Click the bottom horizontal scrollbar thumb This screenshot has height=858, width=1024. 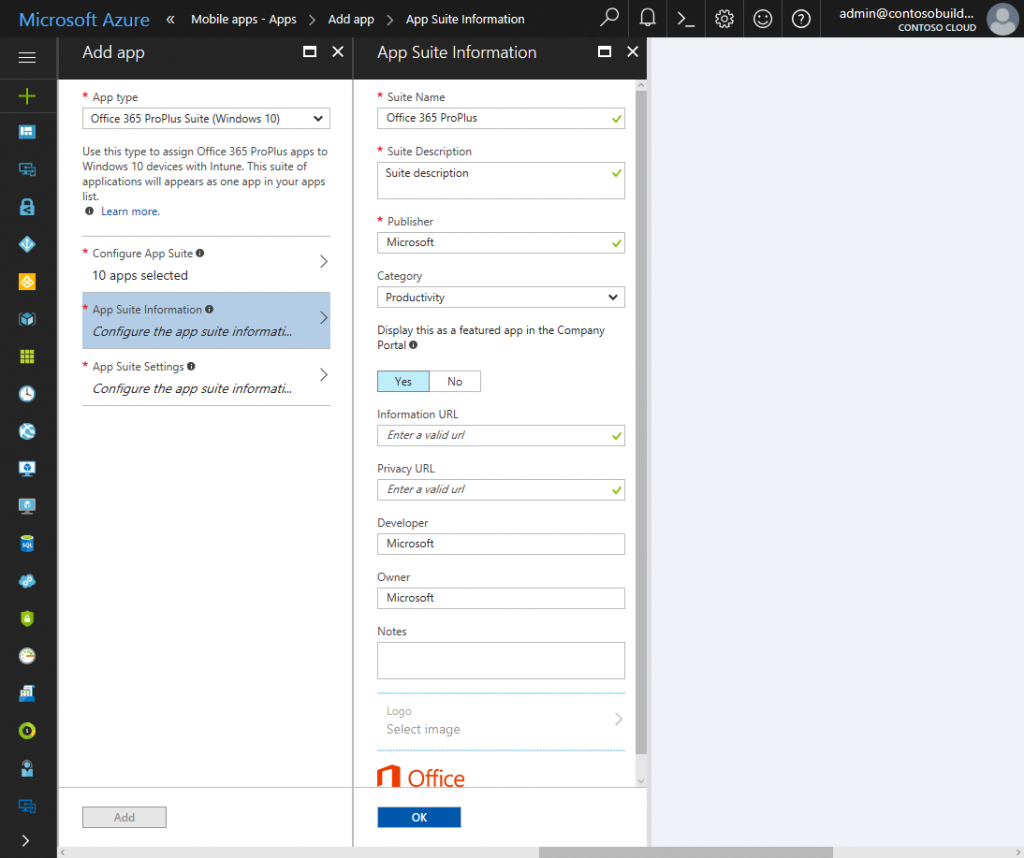[x=685, y=852]
